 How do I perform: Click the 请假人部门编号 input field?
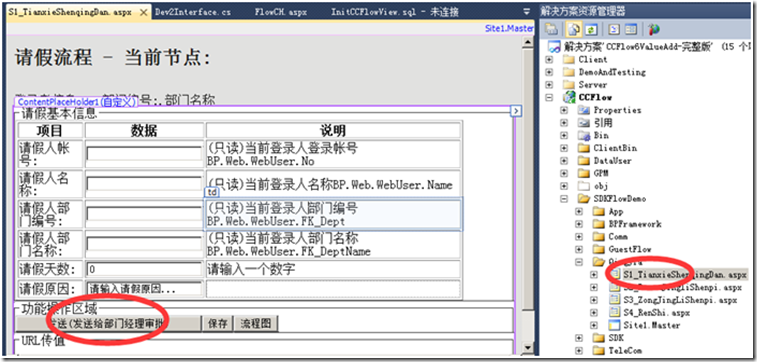(144, 214)
